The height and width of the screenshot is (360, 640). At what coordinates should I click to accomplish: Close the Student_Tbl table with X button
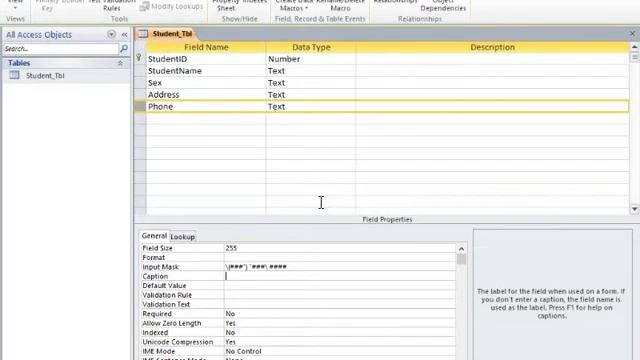point(632,34)
